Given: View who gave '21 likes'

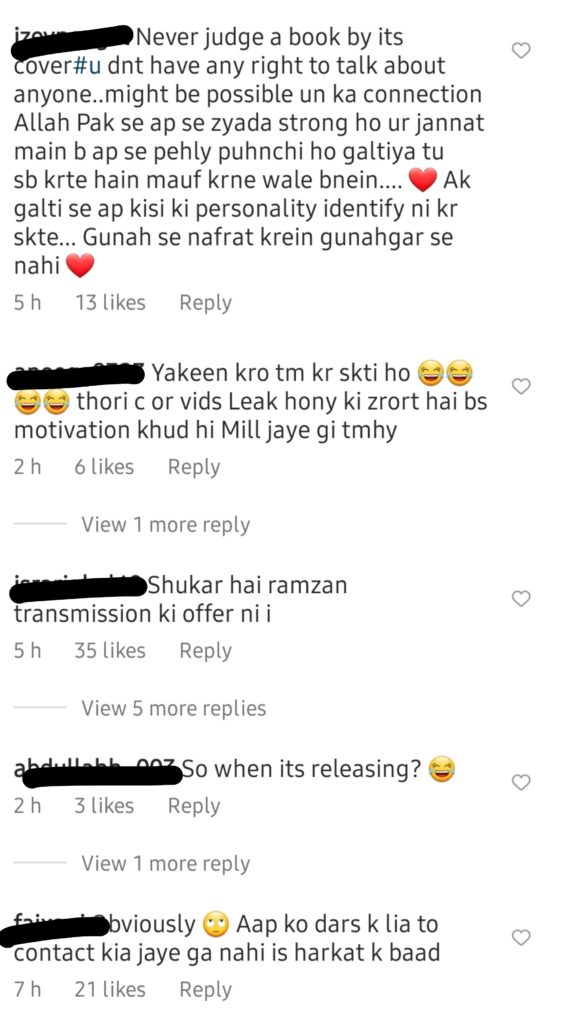Looking at the screenshot, I should point(110,990).
